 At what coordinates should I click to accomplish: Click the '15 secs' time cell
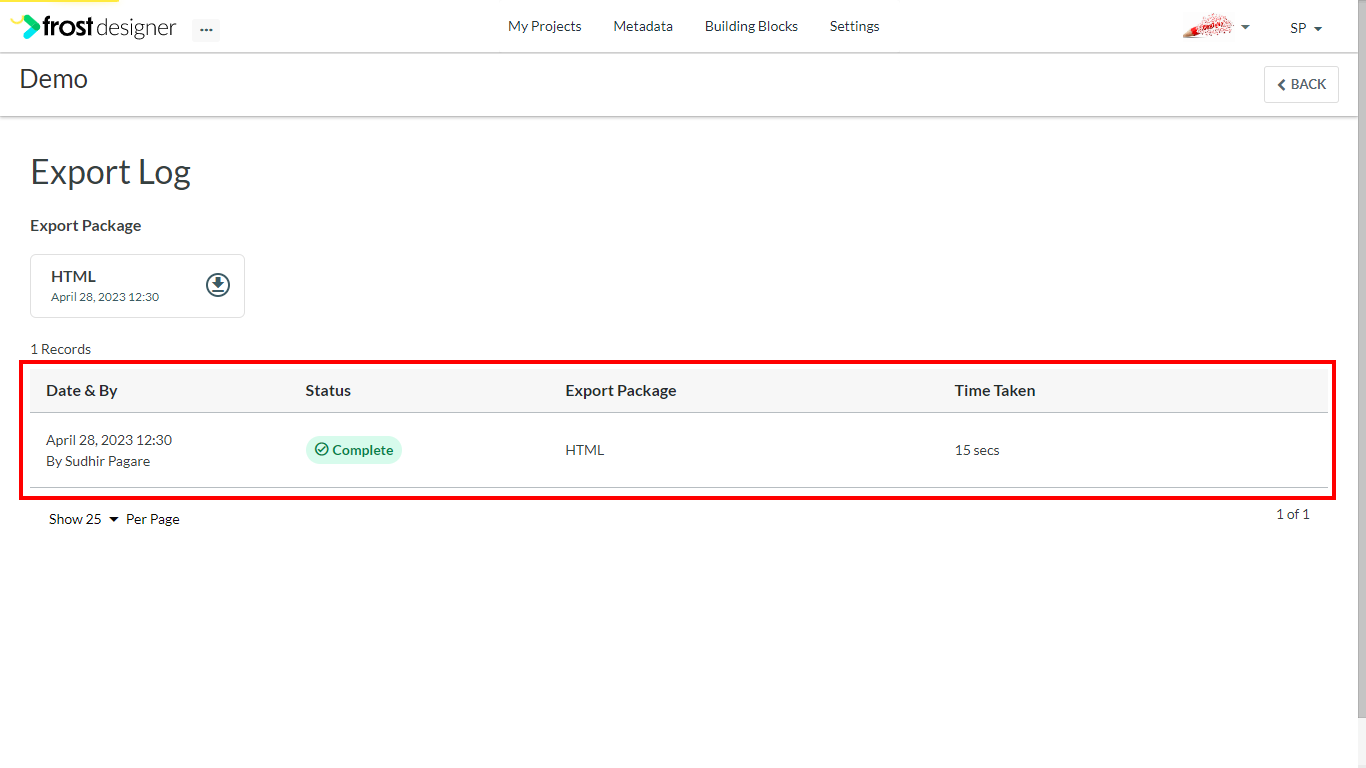[x=977, y=450]
